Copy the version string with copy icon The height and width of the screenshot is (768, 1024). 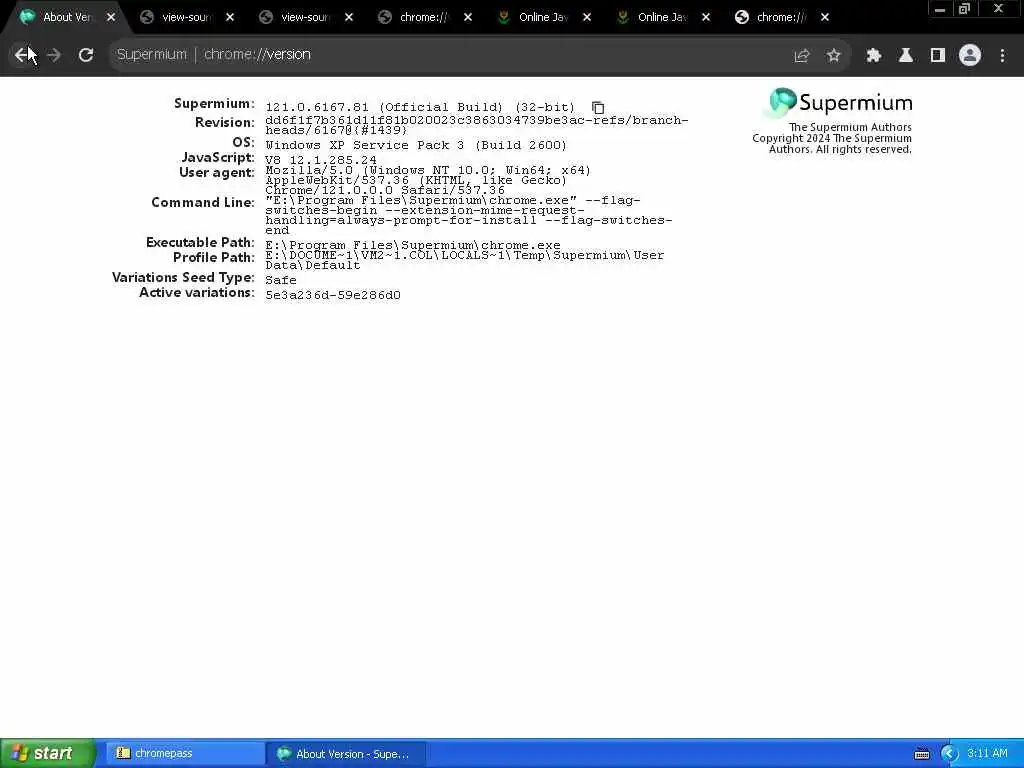[x=598, y=107]
